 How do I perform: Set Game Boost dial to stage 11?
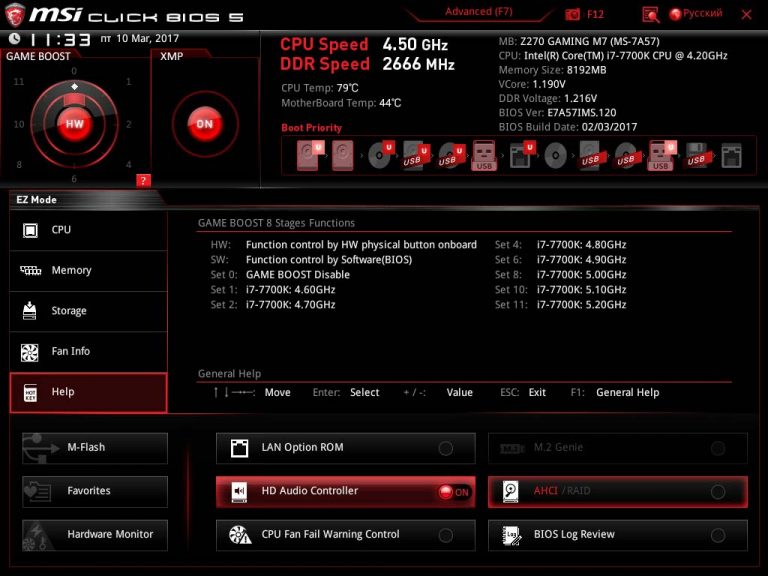point(19,82)
